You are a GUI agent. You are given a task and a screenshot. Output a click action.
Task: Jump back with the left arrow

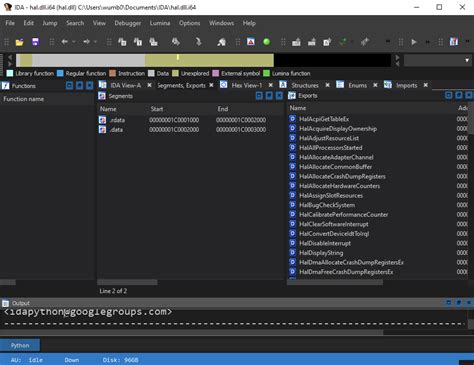click(65, 42)
